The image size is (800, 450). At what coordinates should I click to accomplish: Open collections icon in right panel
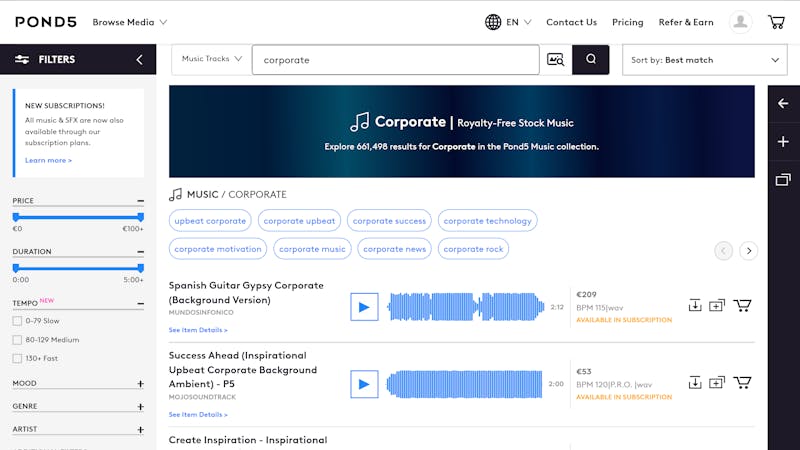pyautogui.click(x=783, y=180)
